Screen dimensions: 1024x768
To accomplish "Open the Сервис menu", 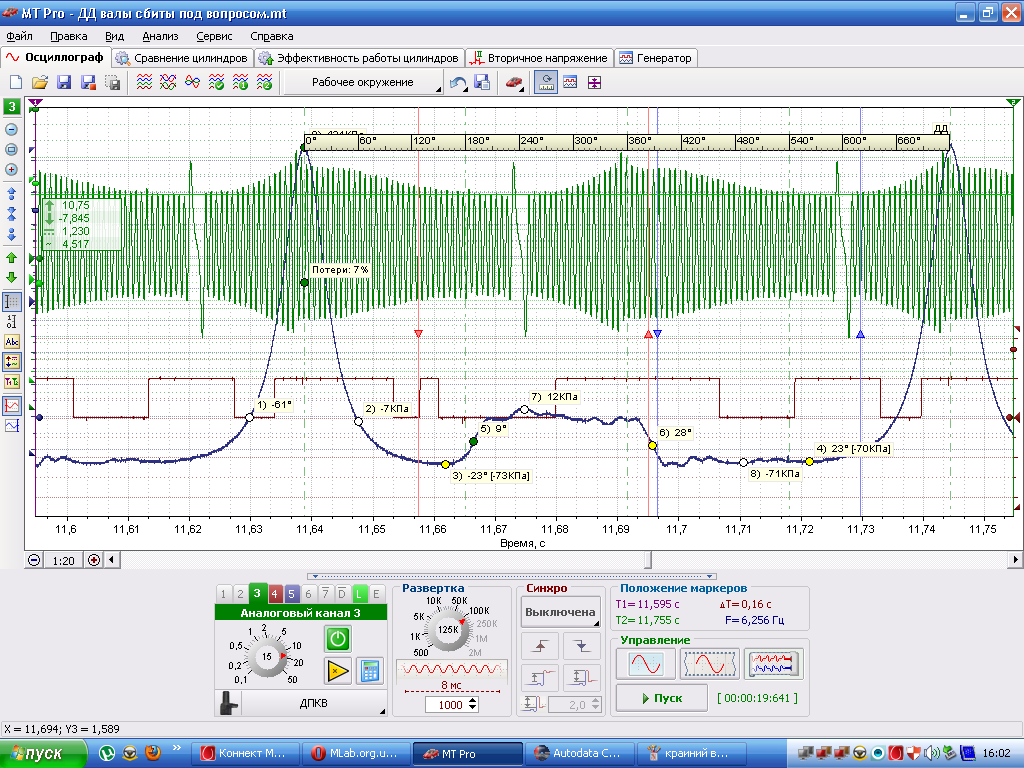I will pyautogui.click(x=214, y=37).
